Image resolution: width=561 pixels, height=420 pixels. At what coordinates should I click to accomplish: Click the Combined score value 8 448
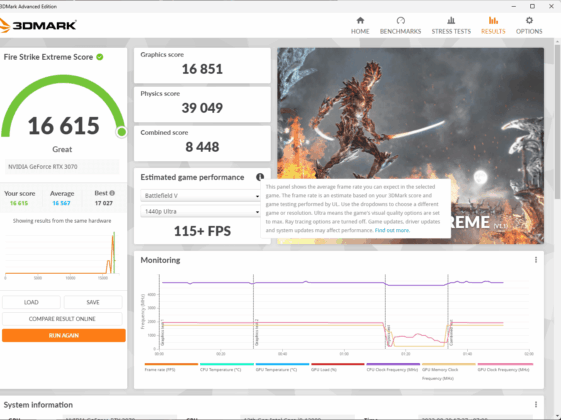202,147
